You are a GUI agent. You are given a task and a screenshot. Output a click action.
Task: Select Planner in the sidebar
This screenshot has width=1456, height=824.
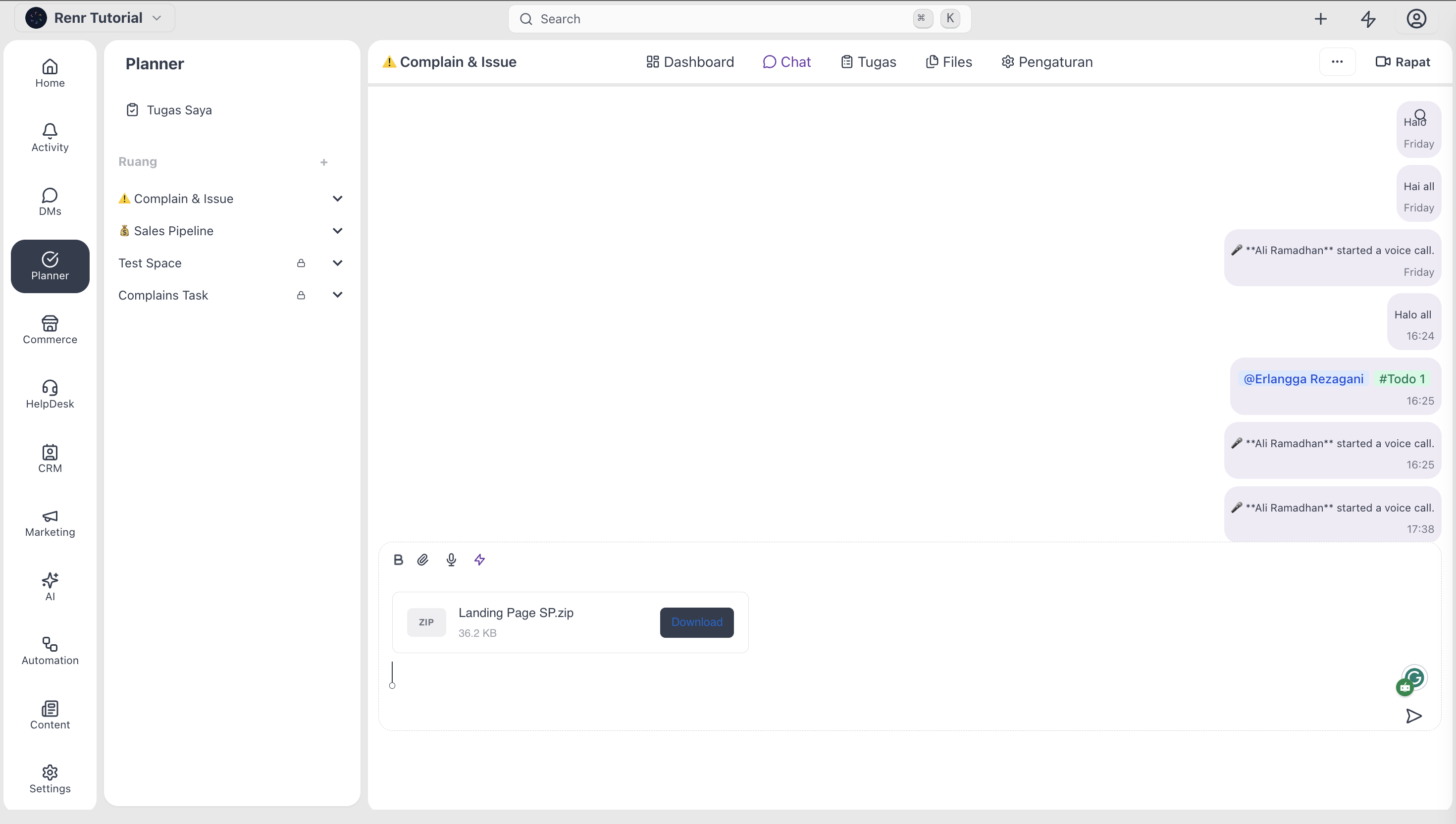click(x=50, y=266)
